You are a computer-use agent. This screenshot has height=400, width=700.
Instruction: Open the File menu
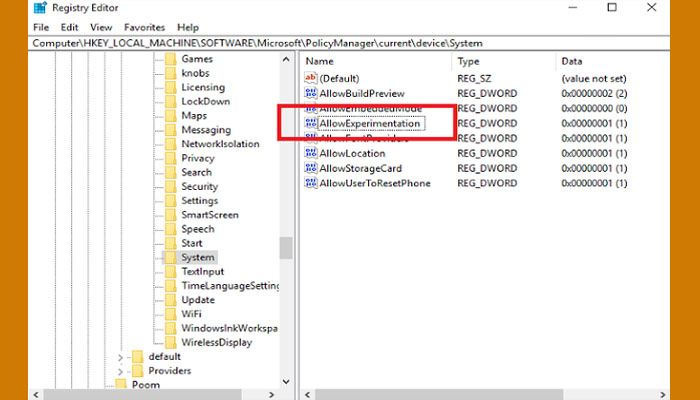(x=40, y=27)
